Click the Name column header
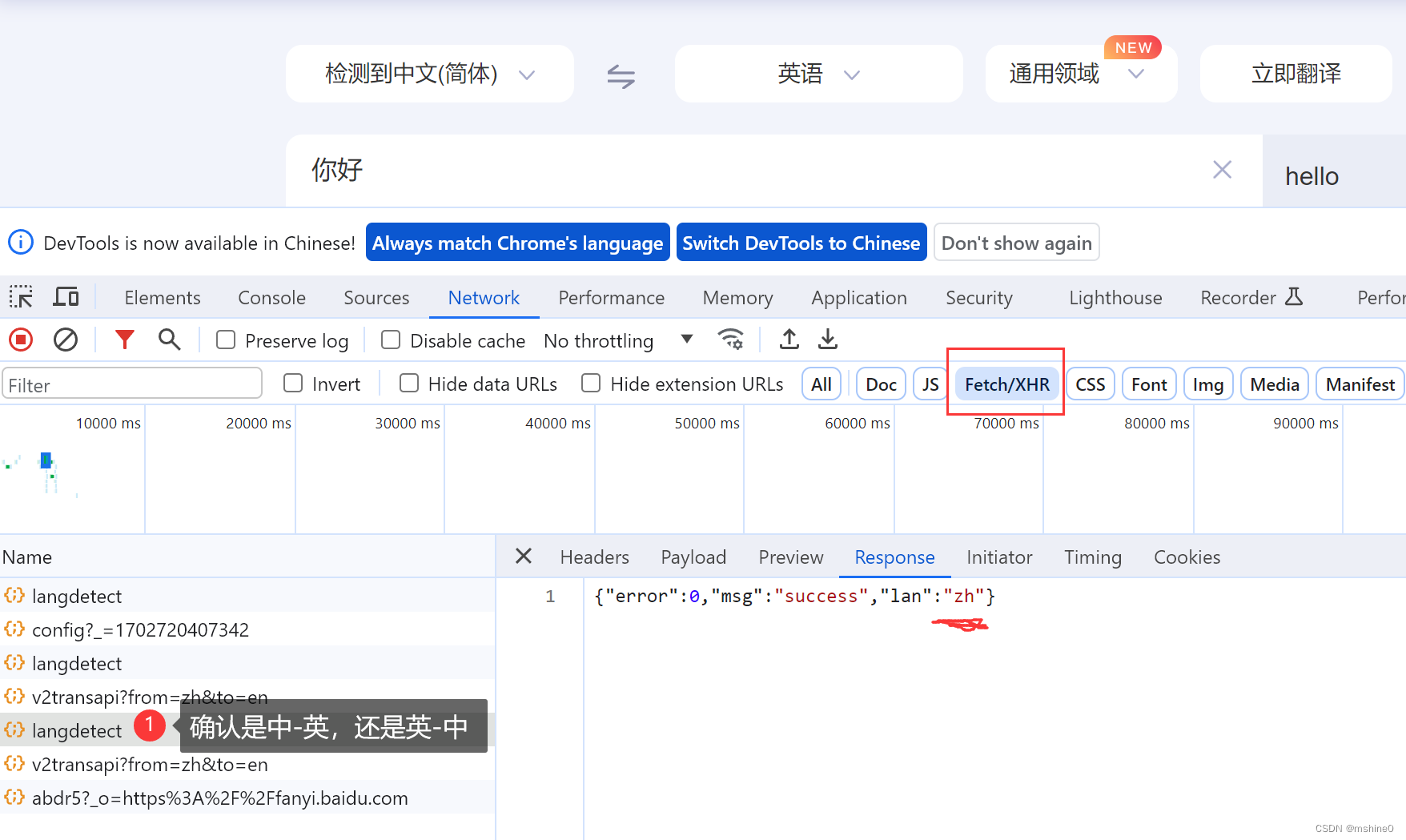The width and height of the screenshot is (1406, 840). point(247,557)
